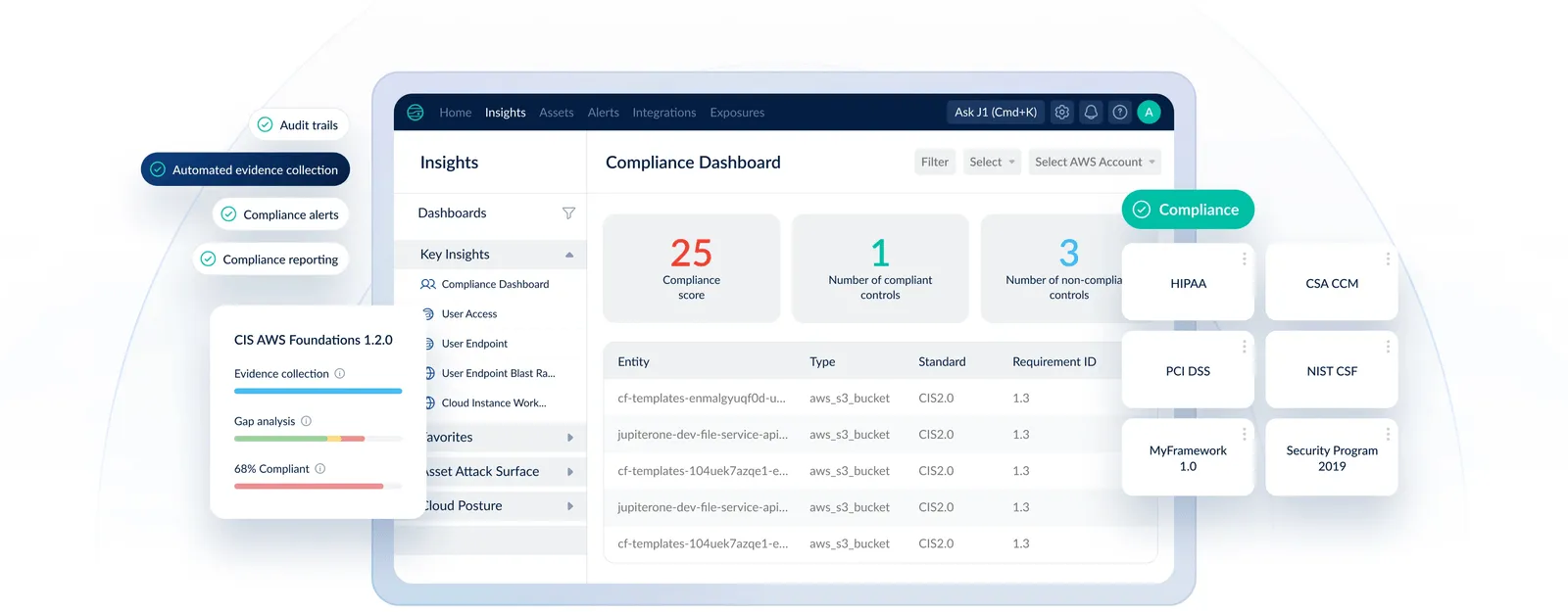The image size is (1568, 612).
Task: Open the PCI DSS card three-dot menu
Action: coord(1245,346)
